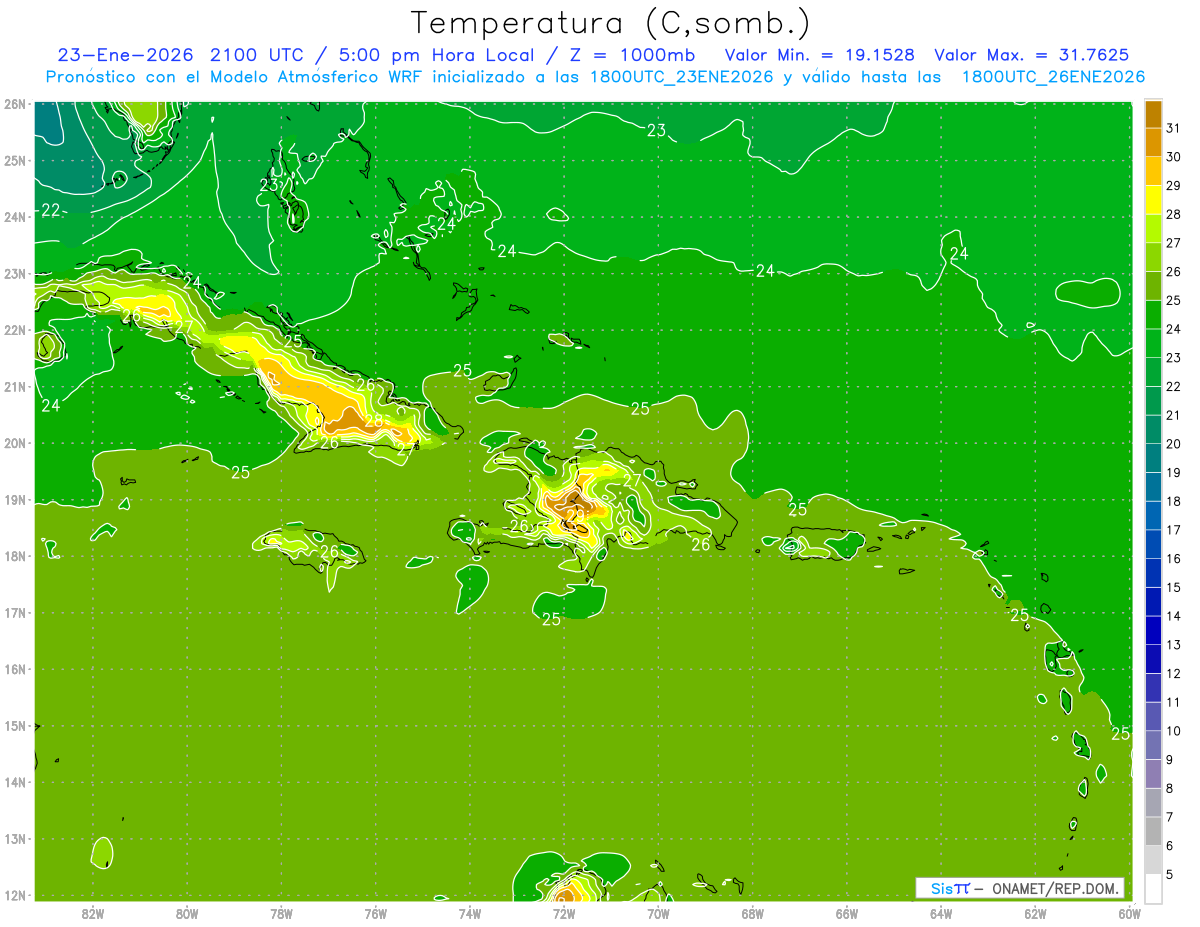The width and height of the screenshot is (1200, 927).
Task: Click the 15N latitude axis label
Action: pos(15,726)
